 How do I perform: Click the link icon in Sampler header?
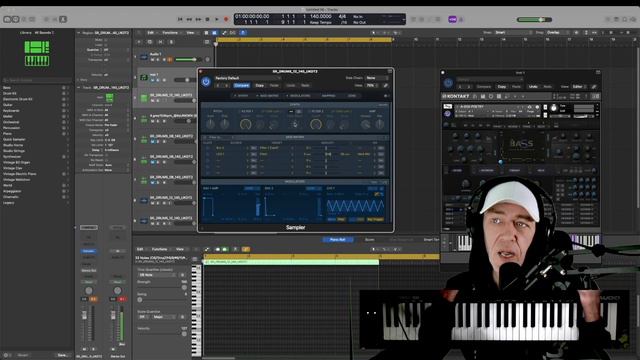coord(385,85)
